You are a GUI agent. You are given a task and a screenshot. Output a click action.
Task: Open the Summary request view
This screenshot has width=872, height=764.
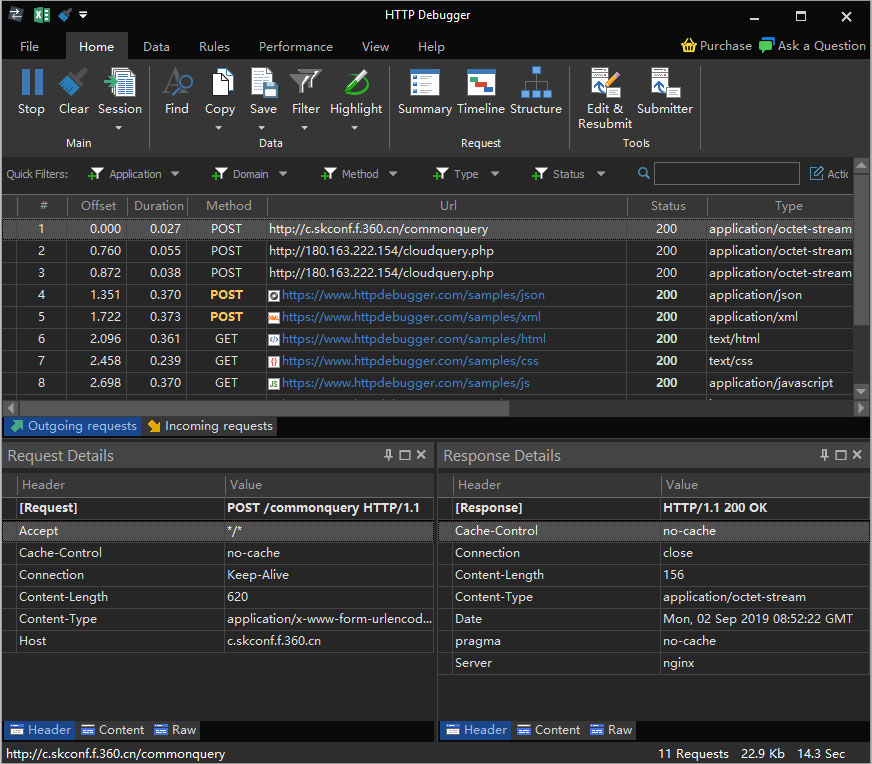point(425,83)
